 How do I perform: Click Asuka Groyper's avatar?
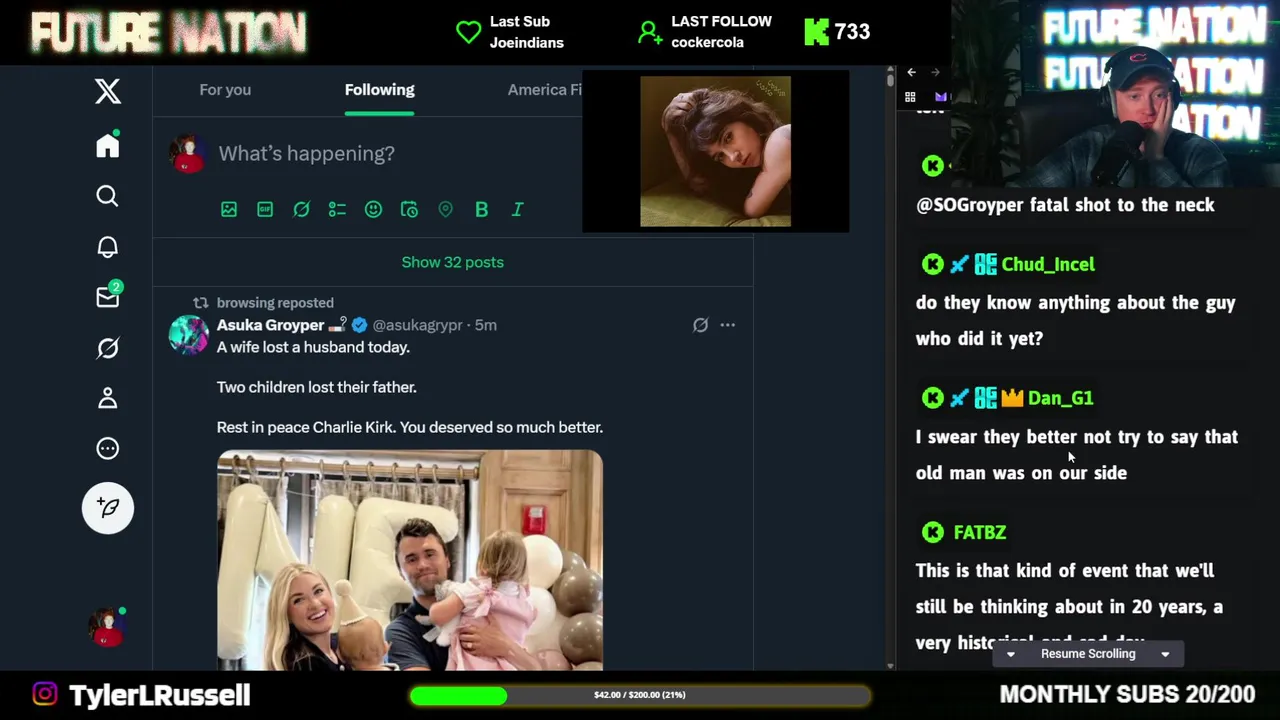click(188, 335)
